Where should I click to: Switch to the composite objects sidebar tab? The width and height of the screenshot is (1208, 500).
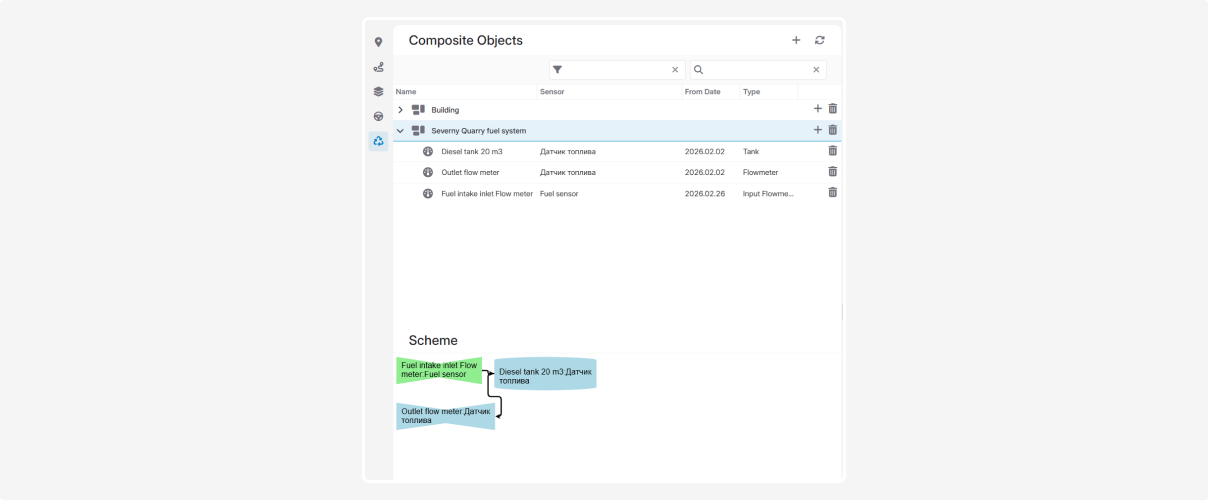(378, 141)
